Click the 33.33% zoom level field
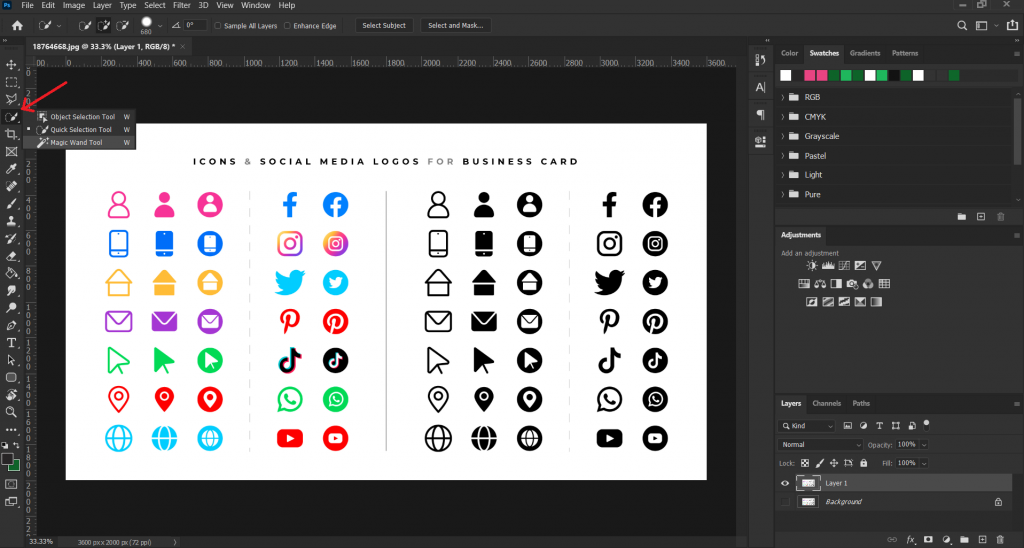Image resolution: width=1024 pixels, height=548 pixels. (x=41, y=542)
